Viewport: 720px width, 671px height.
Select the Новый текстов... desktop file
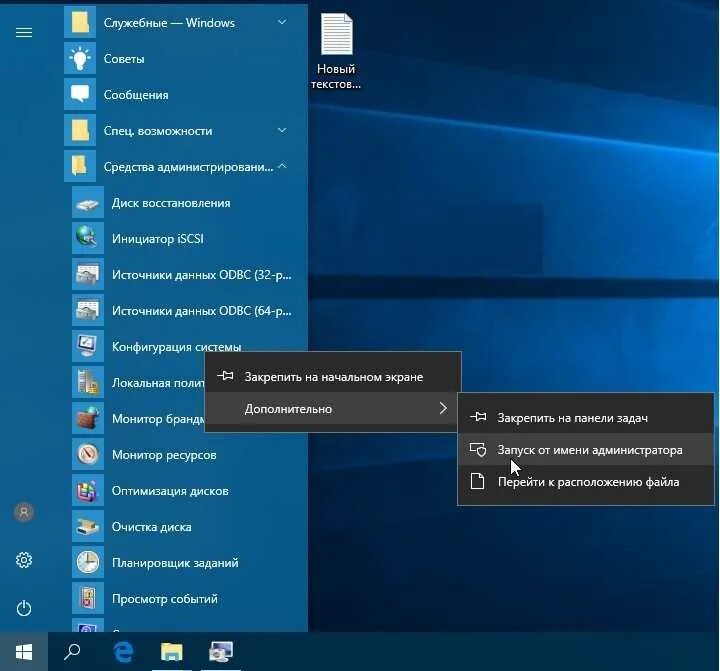[x=337, y=51]
